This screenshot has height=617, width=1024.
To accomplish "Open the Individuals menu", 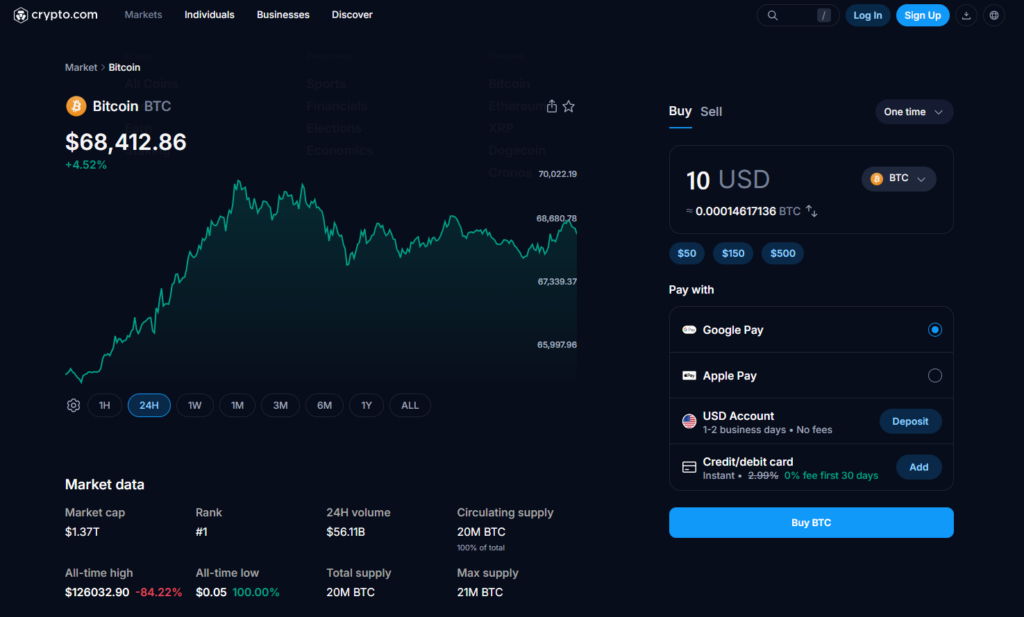I will [x=209, y=14].
